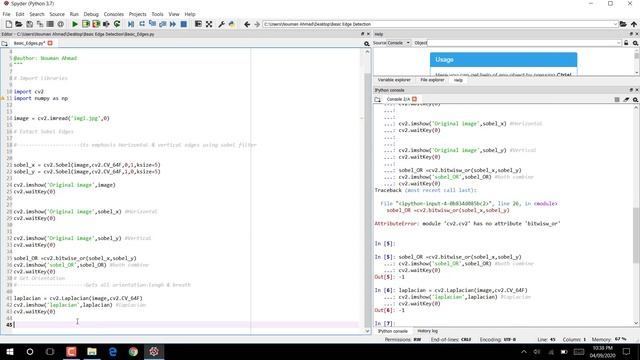
Task: Stop debugging with blue square
Action: (x=184, y=24)
